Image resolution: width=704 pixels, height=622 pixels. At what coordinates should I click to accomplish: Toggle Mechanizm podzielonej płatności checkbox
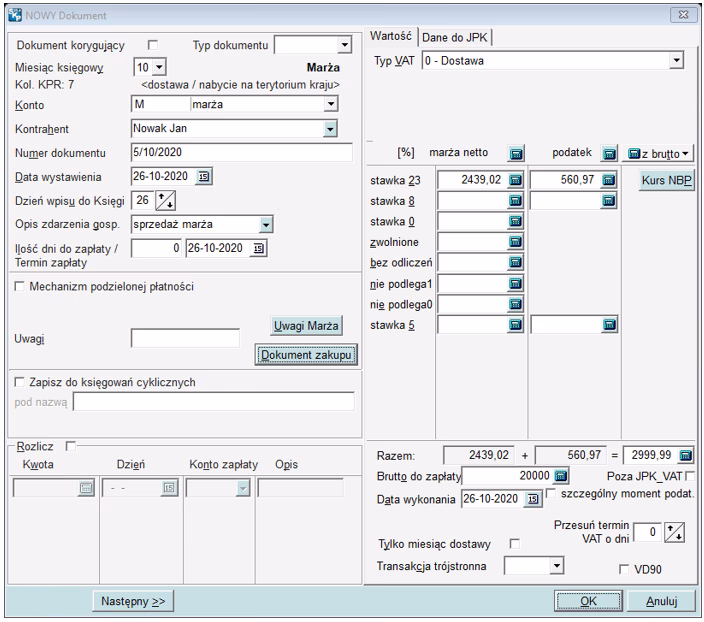click(20, 286)
